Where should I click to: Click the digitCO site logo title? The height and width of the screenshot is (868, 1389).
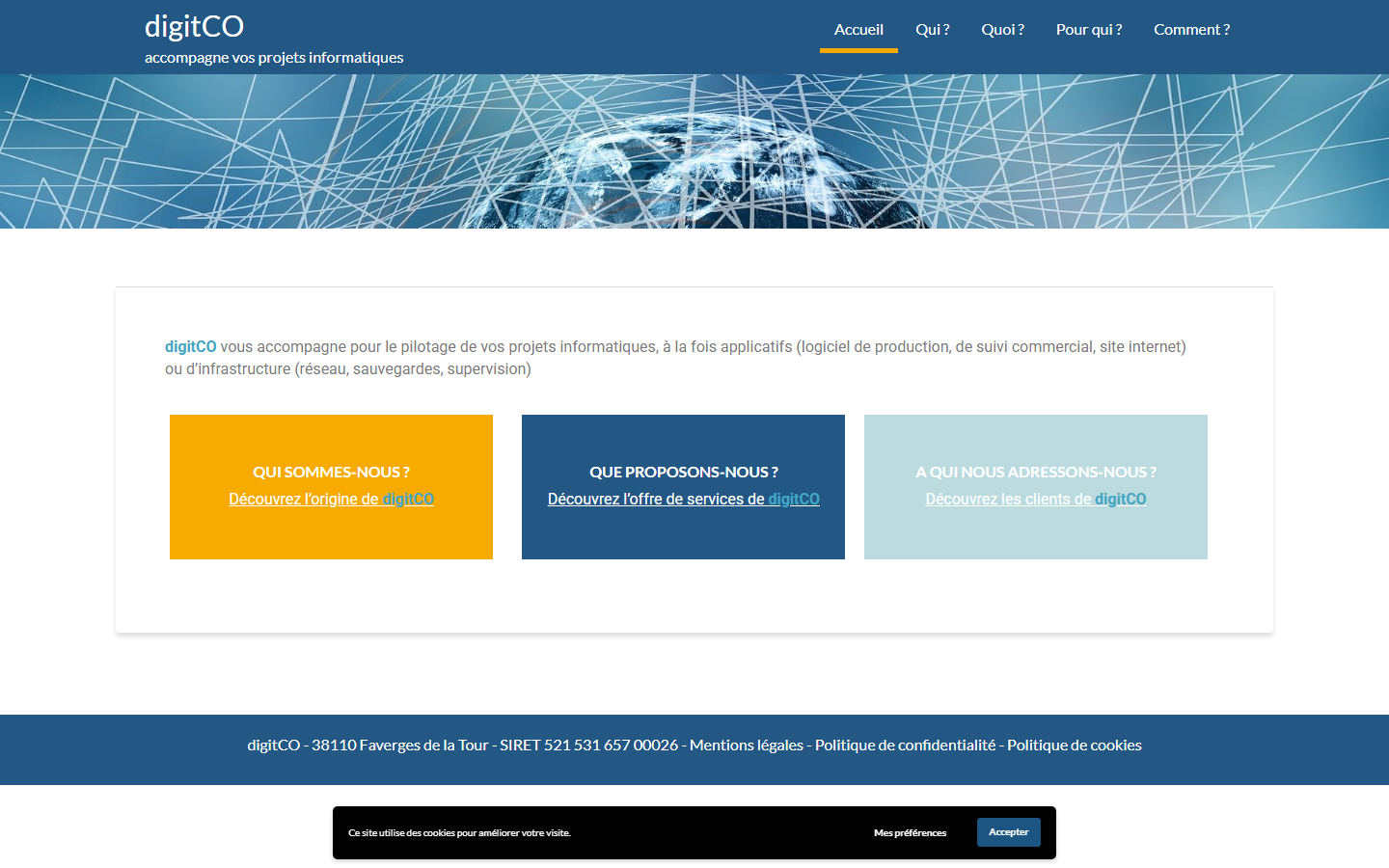[x=194, y=26]
